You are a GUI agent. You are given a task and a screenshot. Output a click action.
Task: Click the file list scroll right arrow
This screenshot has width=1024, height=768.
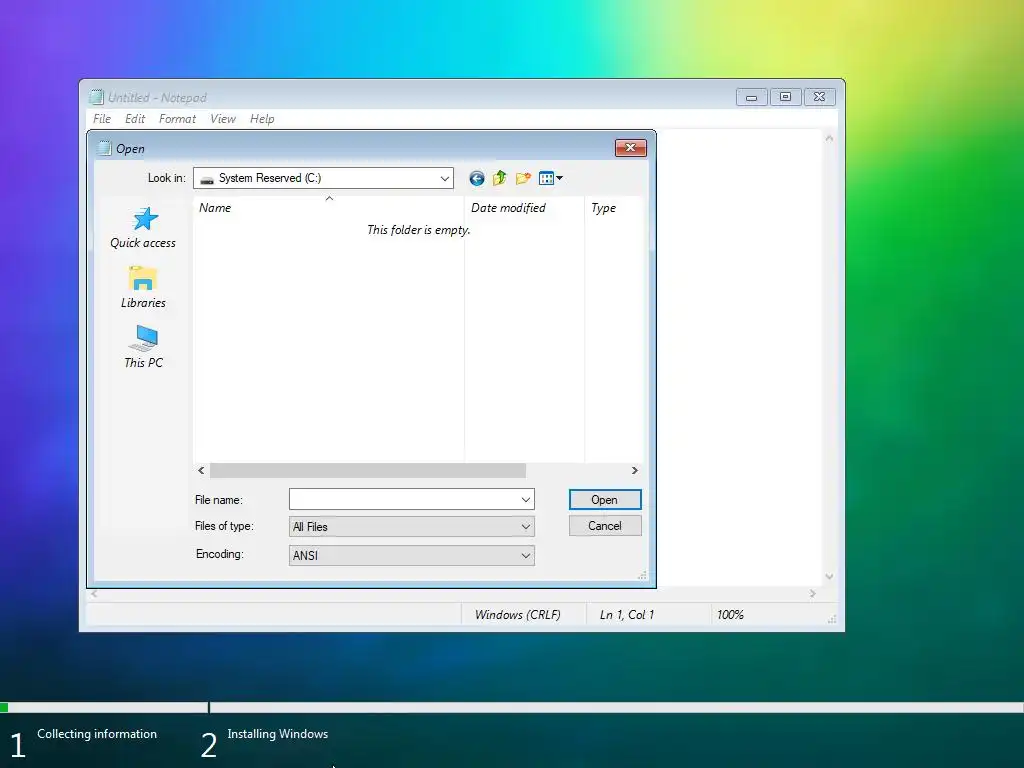pyautogui.click(x=634, y=470)
